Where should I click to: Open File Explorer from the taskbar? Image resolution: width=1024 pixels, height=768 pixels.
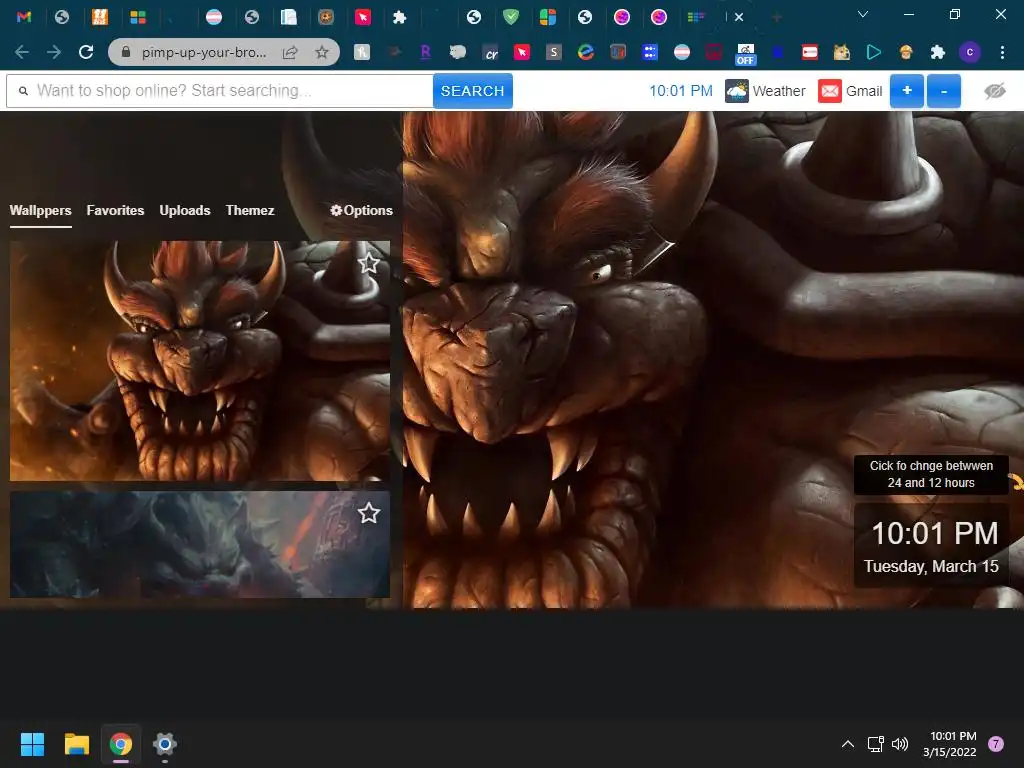(76, 744)
